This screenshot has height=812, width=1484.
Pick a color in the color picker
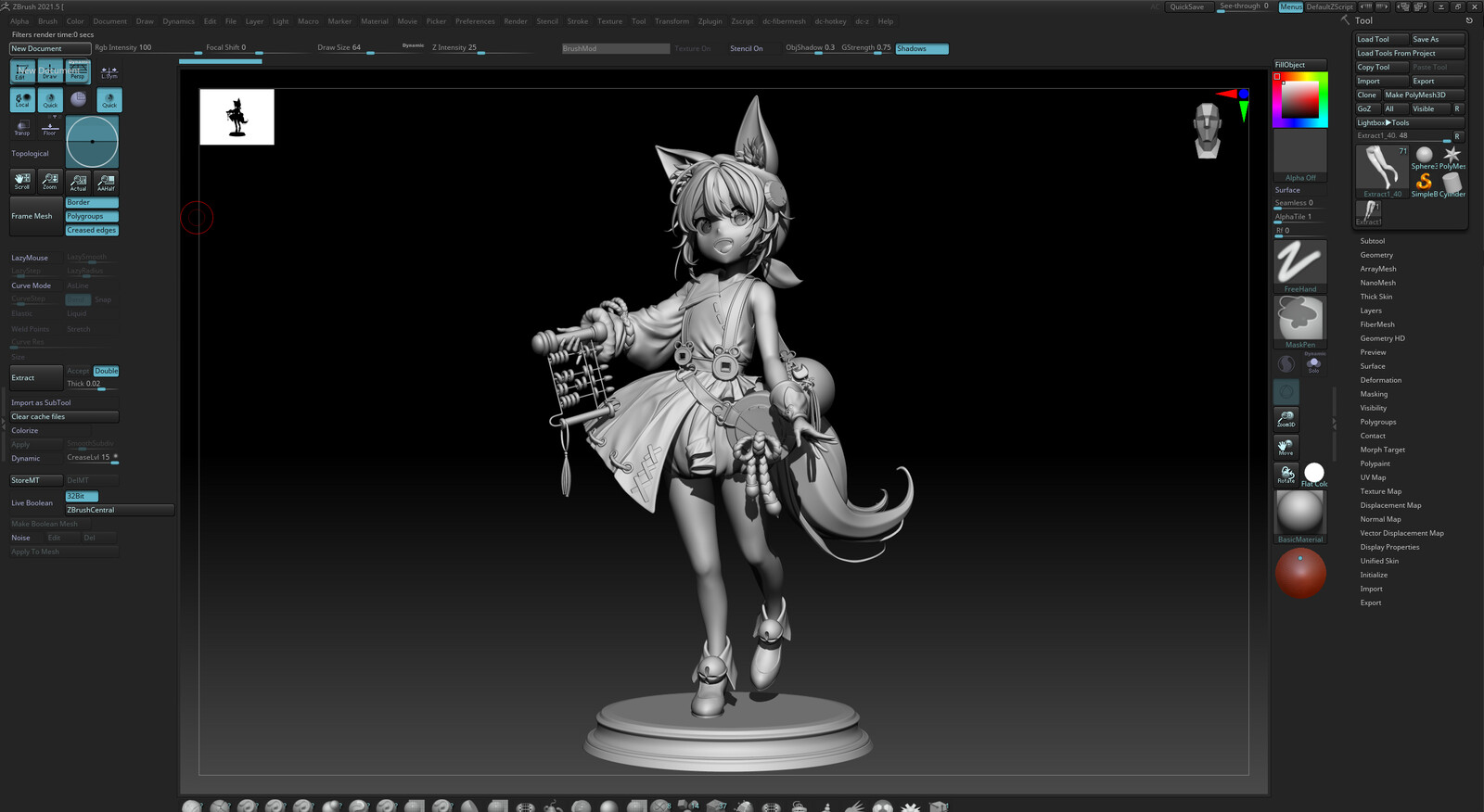pyautogui.click(x=1299, y=99)
